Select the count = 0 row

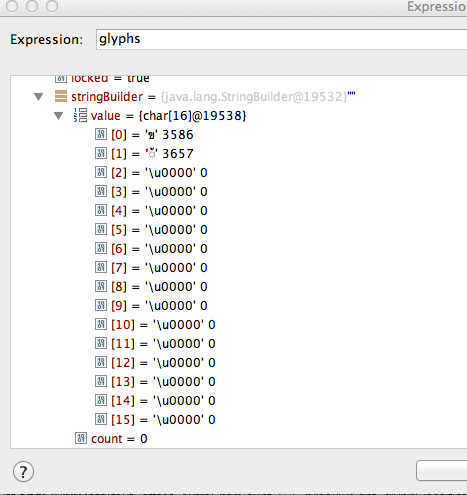tap(119, 439)
